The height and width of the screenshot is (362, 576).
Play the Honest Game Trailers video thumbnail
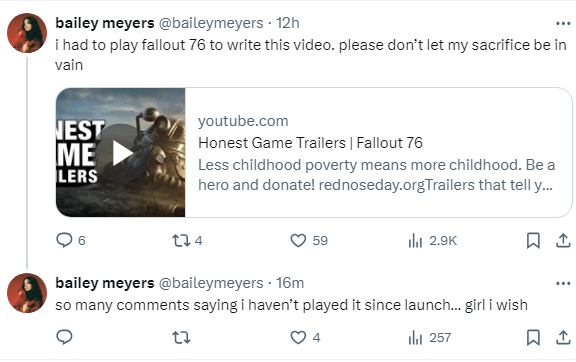[121, 153]
